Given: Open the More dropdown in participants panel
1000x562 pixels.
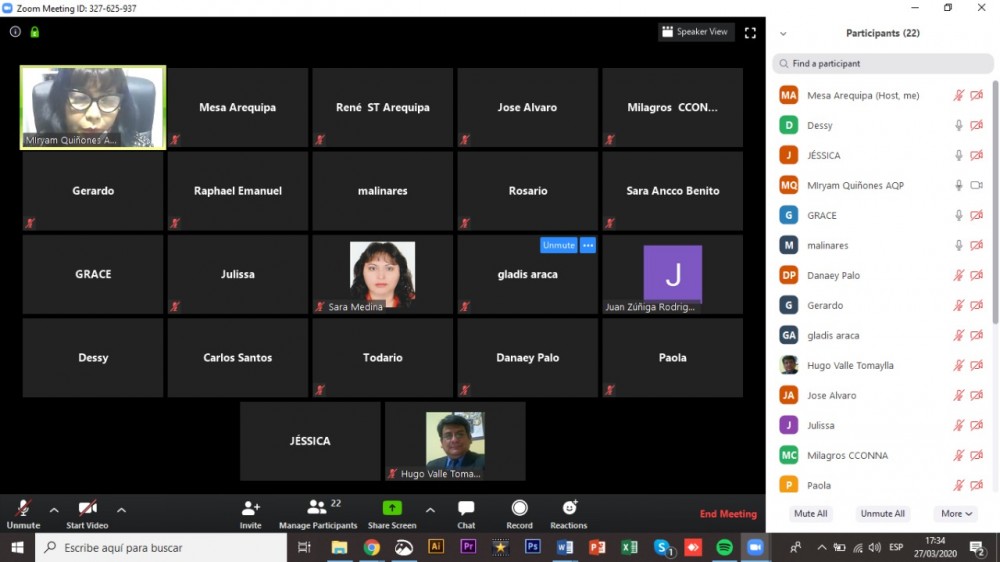Looking at the screenshot, I should pyautogui.click(x=956, y=514).
